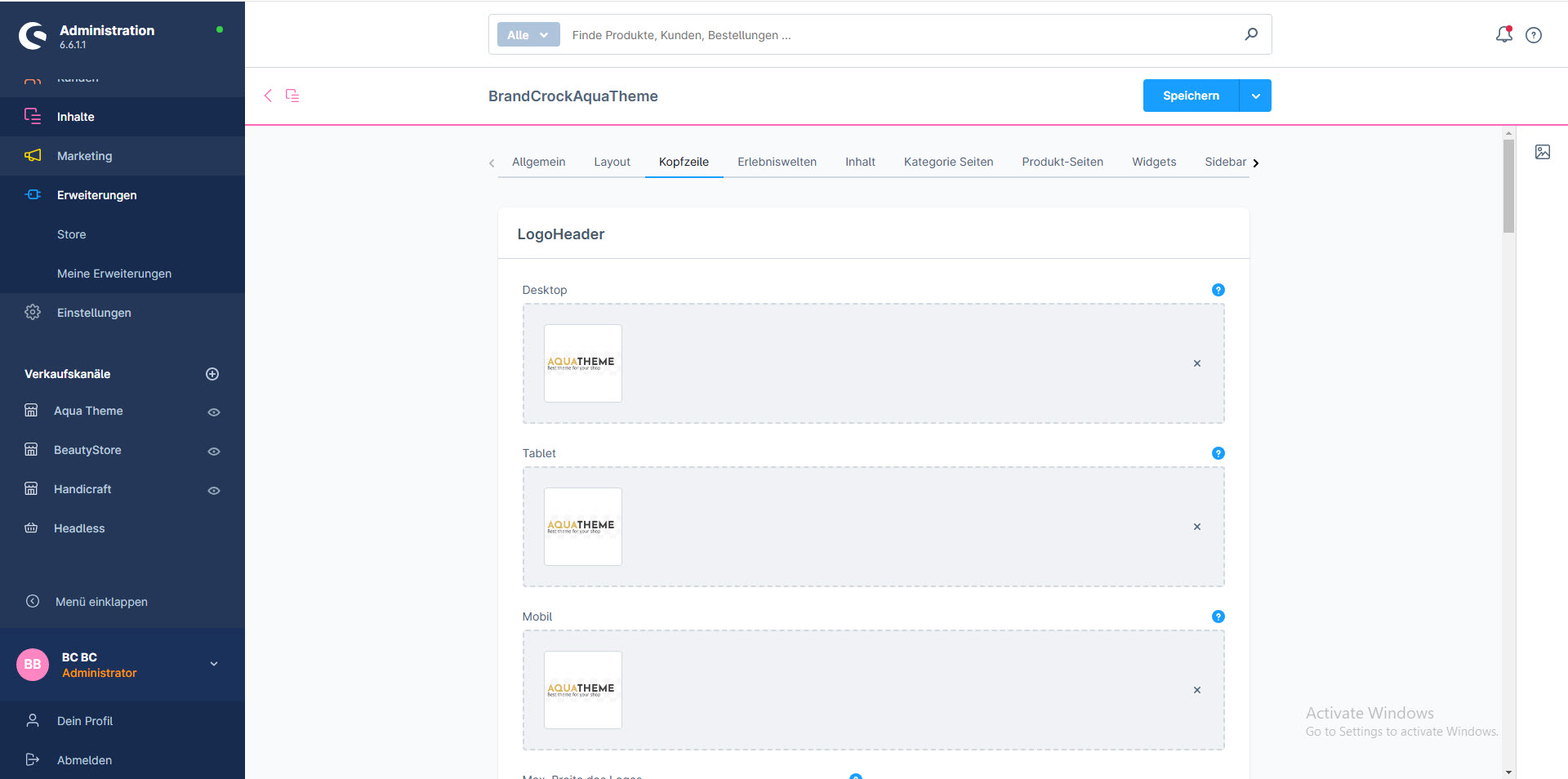The height and width of the screenshot is (779, 1568).
Task: Expand the BC BC user menu
Action: (214, 664)
